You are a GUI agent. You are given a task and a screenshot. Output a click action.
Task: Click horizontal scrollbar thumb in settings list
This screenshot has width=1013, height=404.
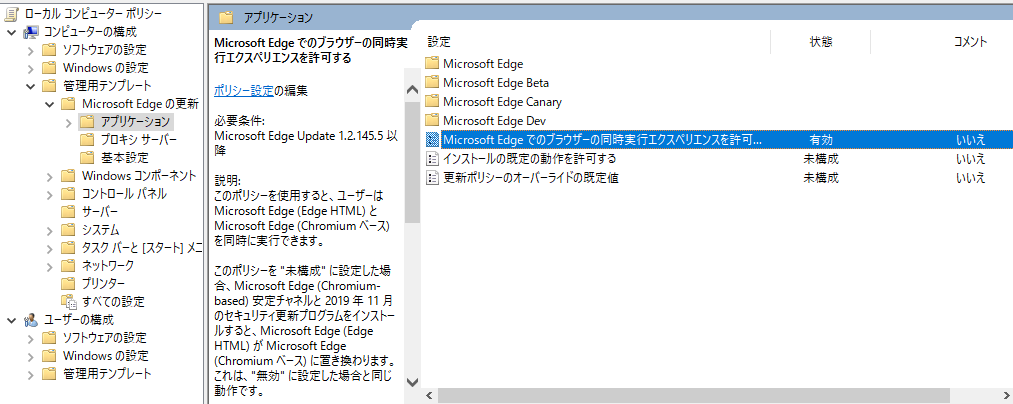(694, 395)
